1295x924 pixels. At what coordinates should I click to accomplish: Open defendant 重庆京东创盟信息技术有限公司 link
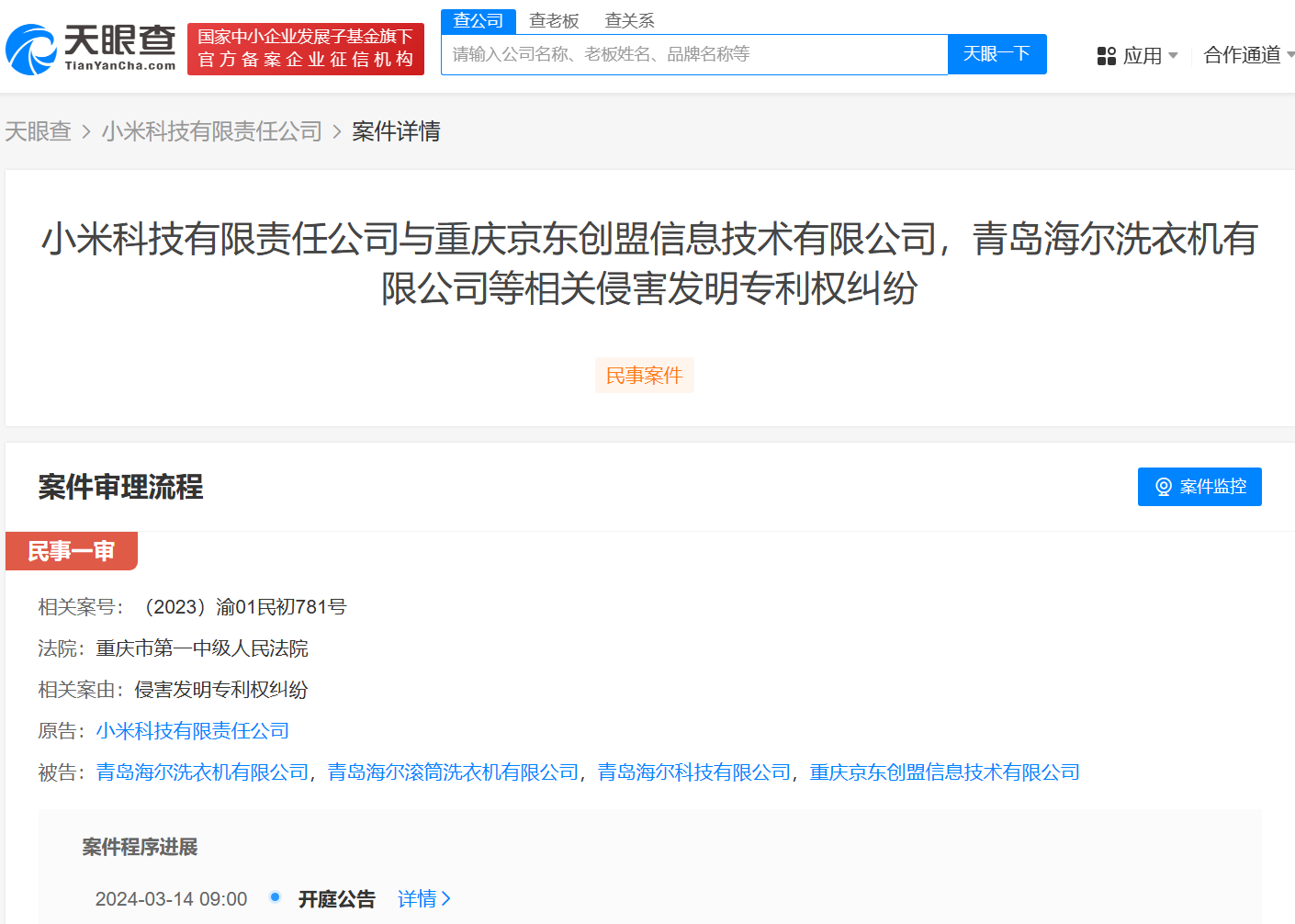click(x=945, y=772)
